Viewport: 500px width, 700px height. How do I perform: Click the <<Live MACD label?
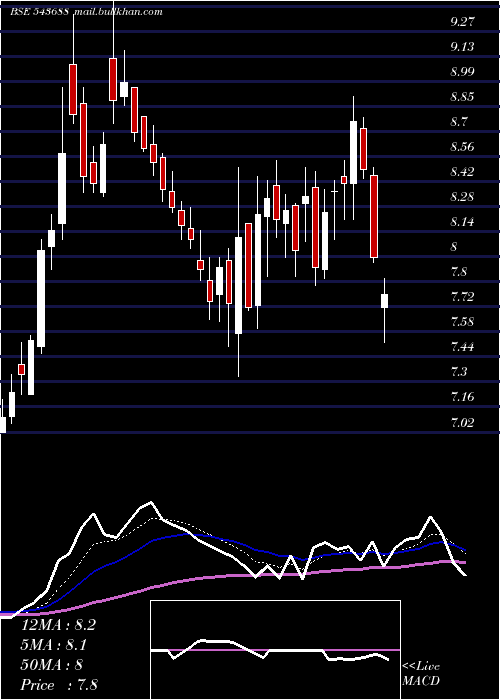coord(421,674)
